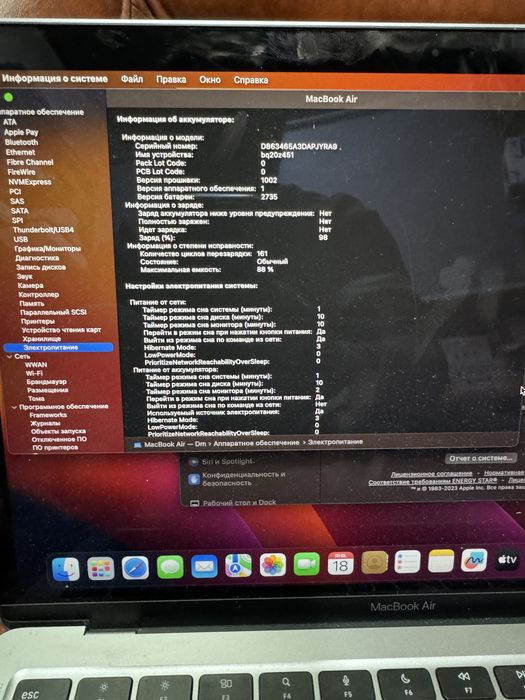
Task: Open the Справка menu
Action: (250, 80)
